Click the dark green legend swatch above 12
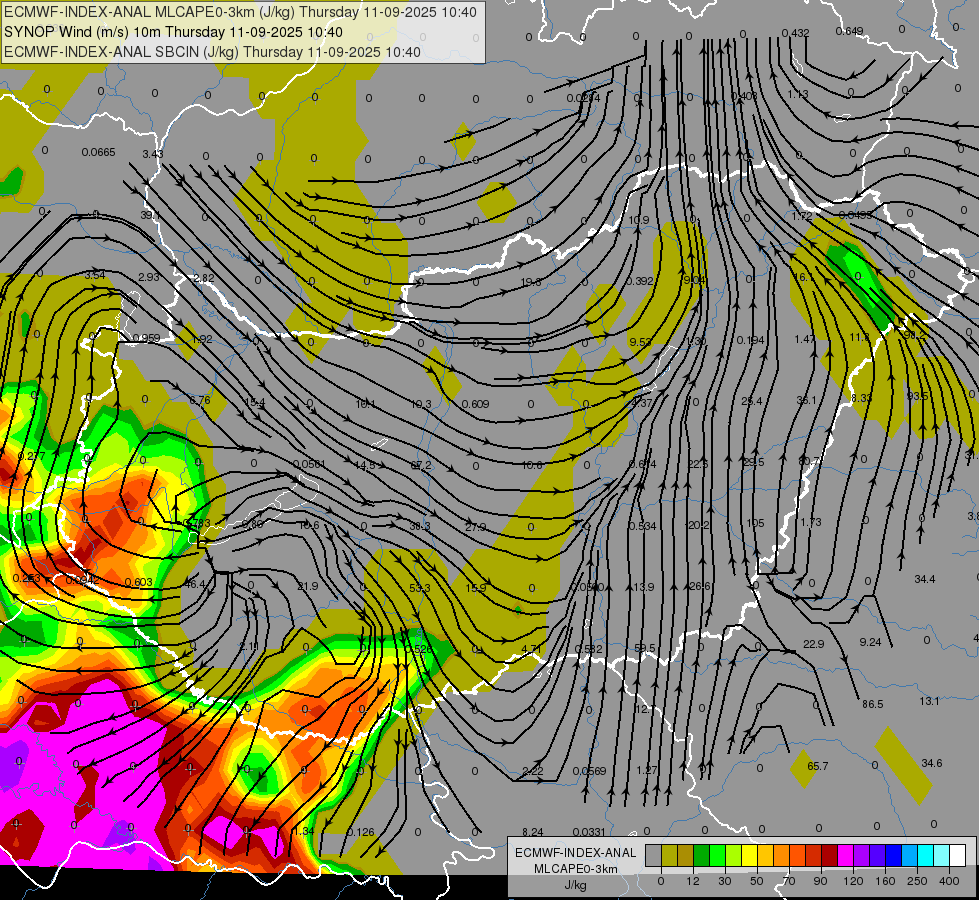Viewport: 979px width, 900px height. coord(702,855)
